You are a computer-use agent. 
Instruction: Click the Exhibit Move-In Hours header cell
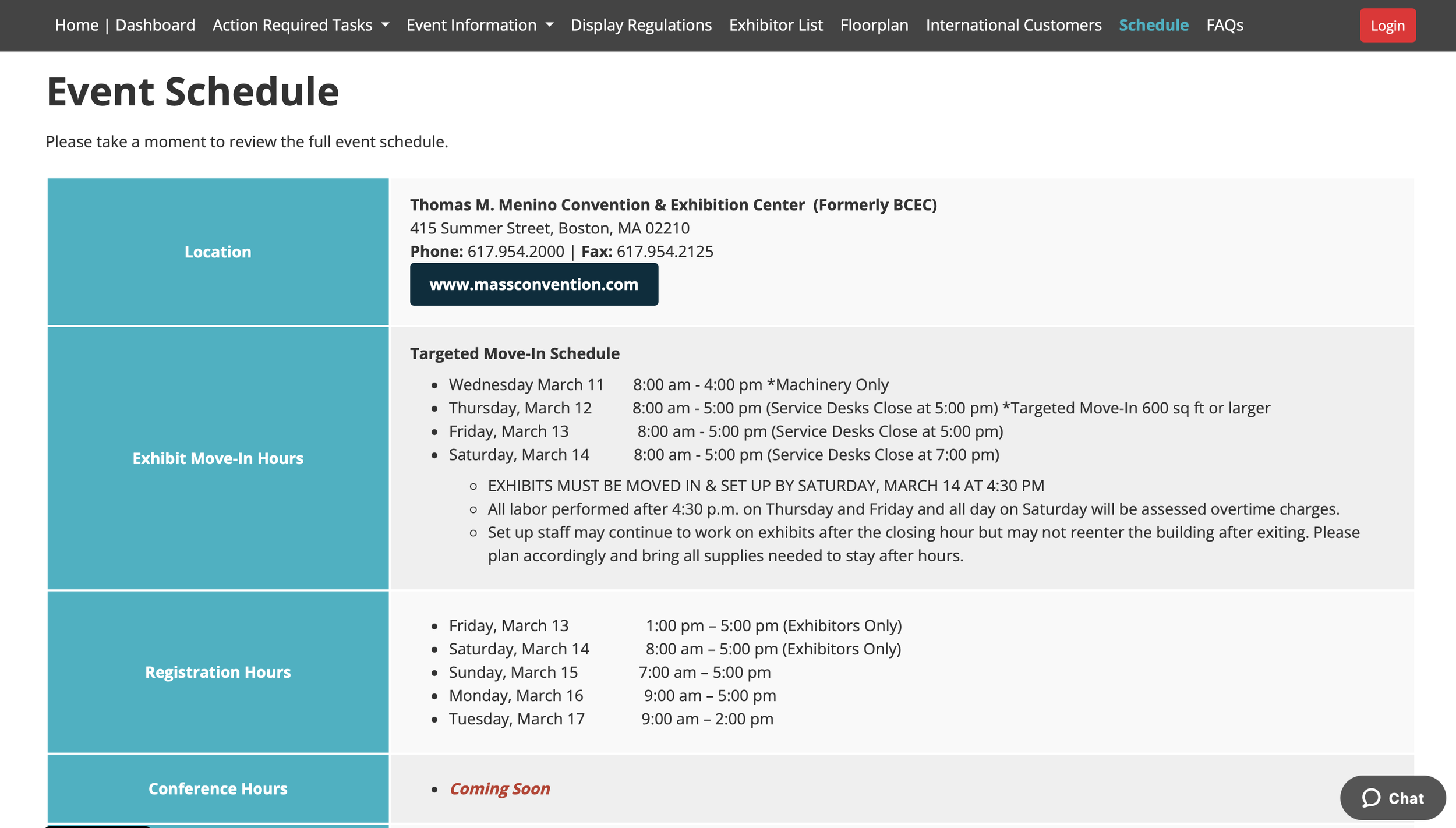click(218, 458)
